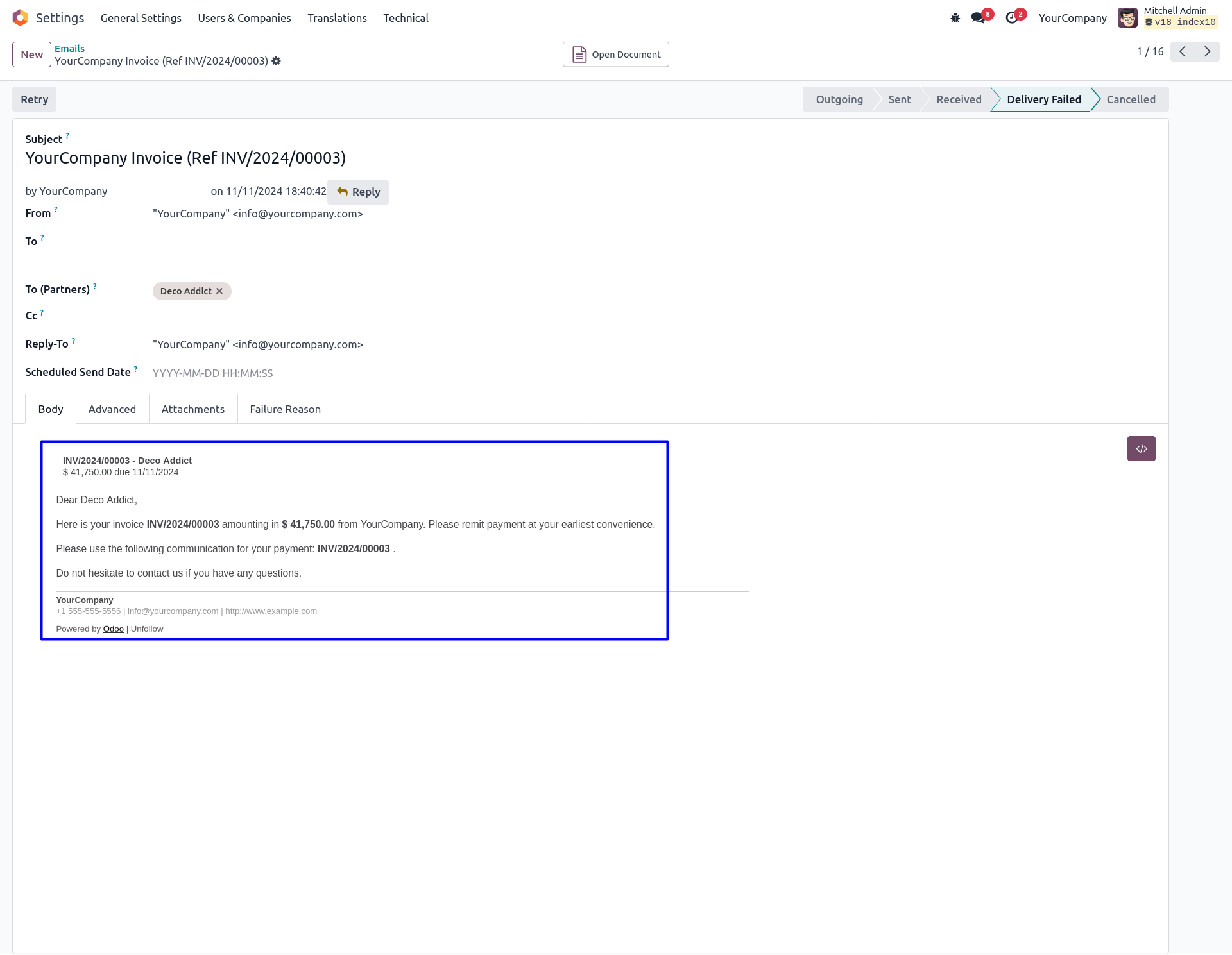
Task: Switch to the Attachments tab
Action: click(x=193, y=409)
